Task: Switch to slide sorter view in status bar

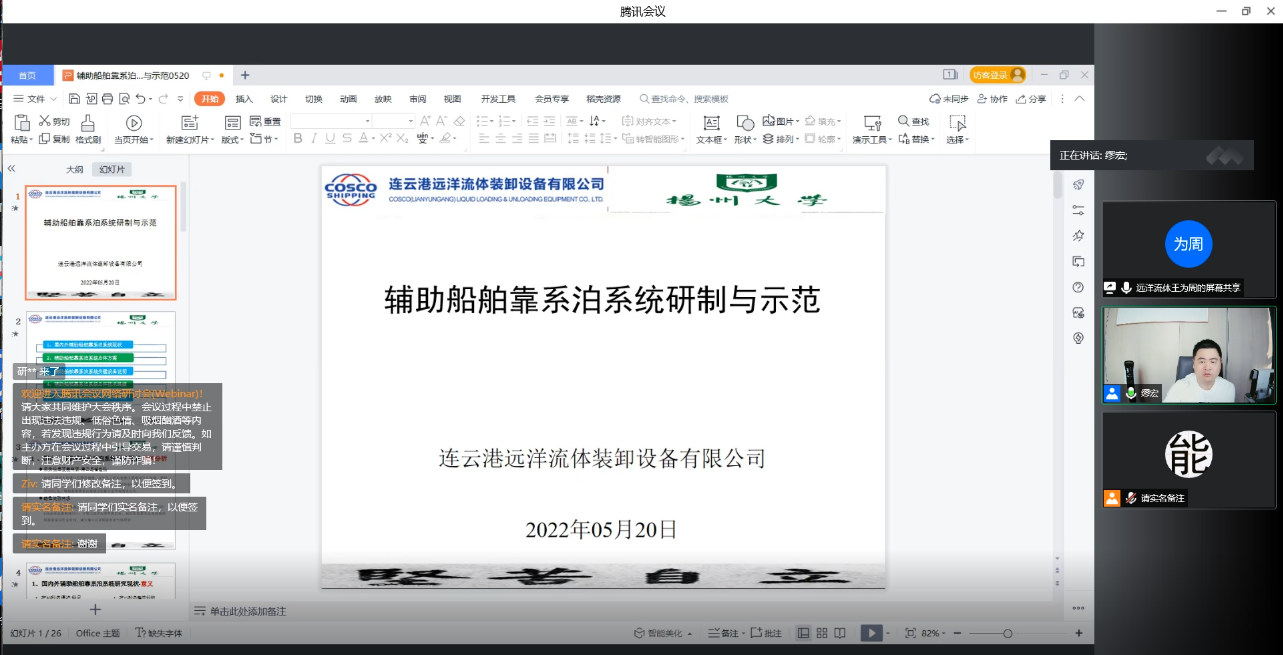Action: tap(821, 633)
